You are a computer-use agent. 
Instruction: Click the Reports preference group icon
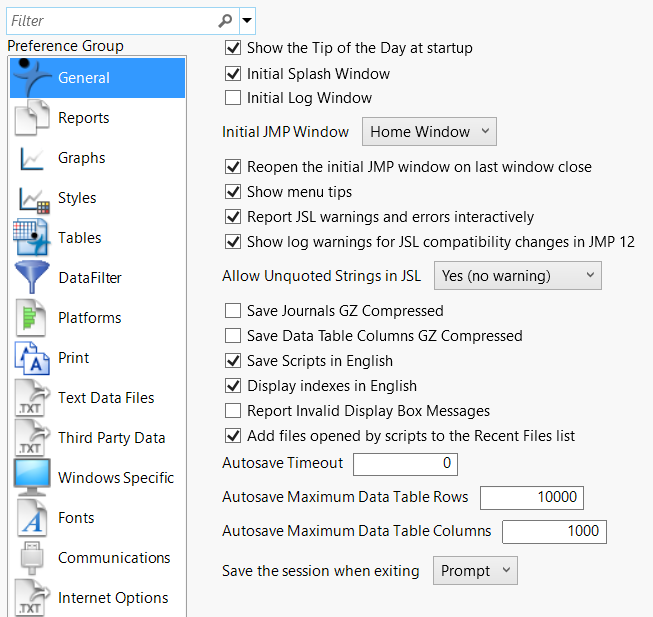[x=32, y=118]
